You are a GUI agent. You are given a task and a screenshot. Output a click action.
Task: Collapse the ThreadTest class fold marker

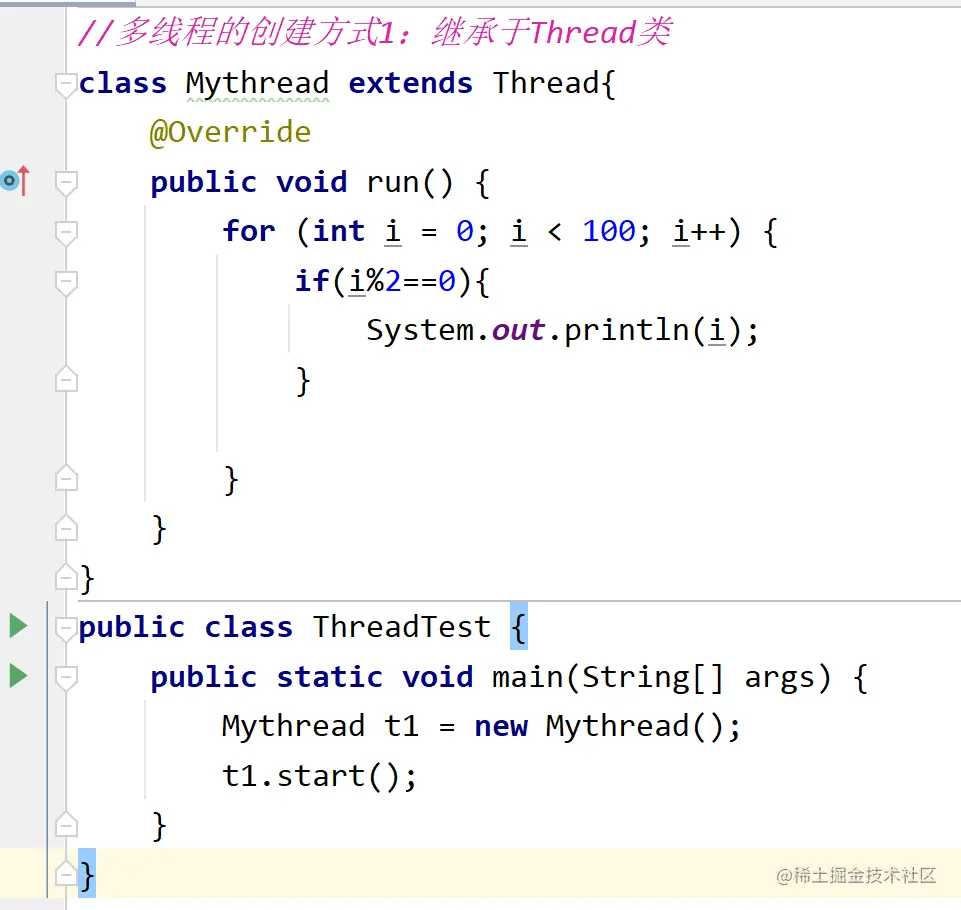[66, 628]
